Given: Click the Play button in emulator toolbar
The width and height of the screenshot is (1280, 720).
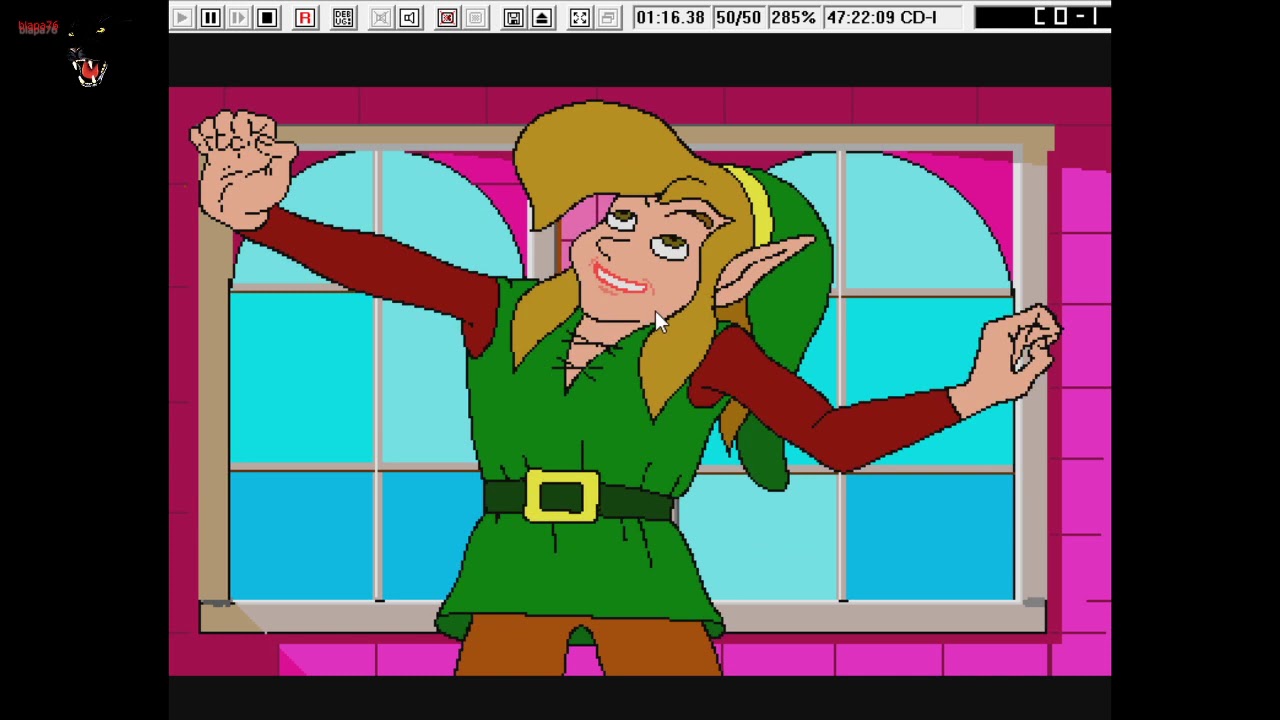Looking at the screenshot, I should [182, 17].
